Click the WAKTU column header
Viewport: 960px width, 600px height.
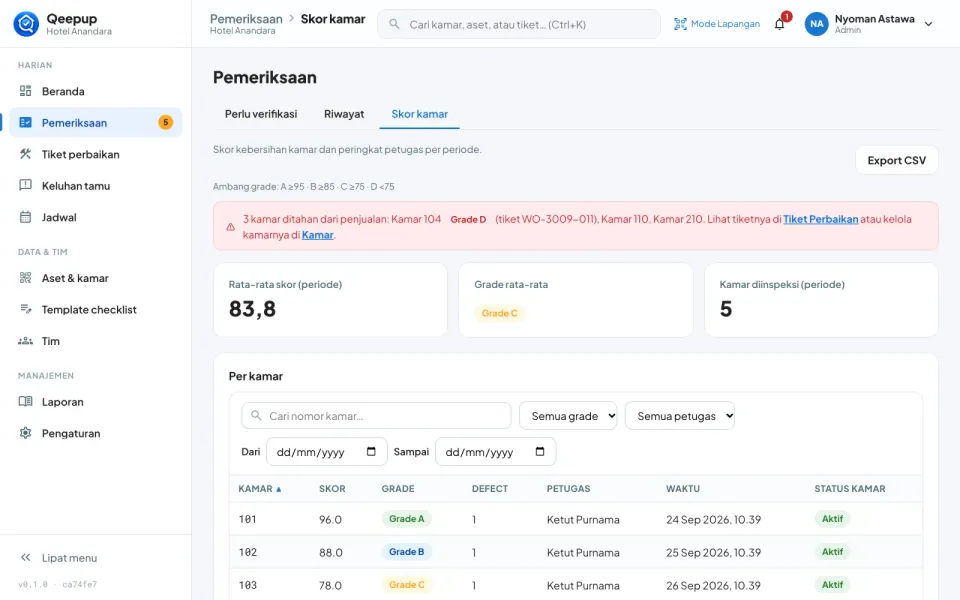click(x=683, y=489)
